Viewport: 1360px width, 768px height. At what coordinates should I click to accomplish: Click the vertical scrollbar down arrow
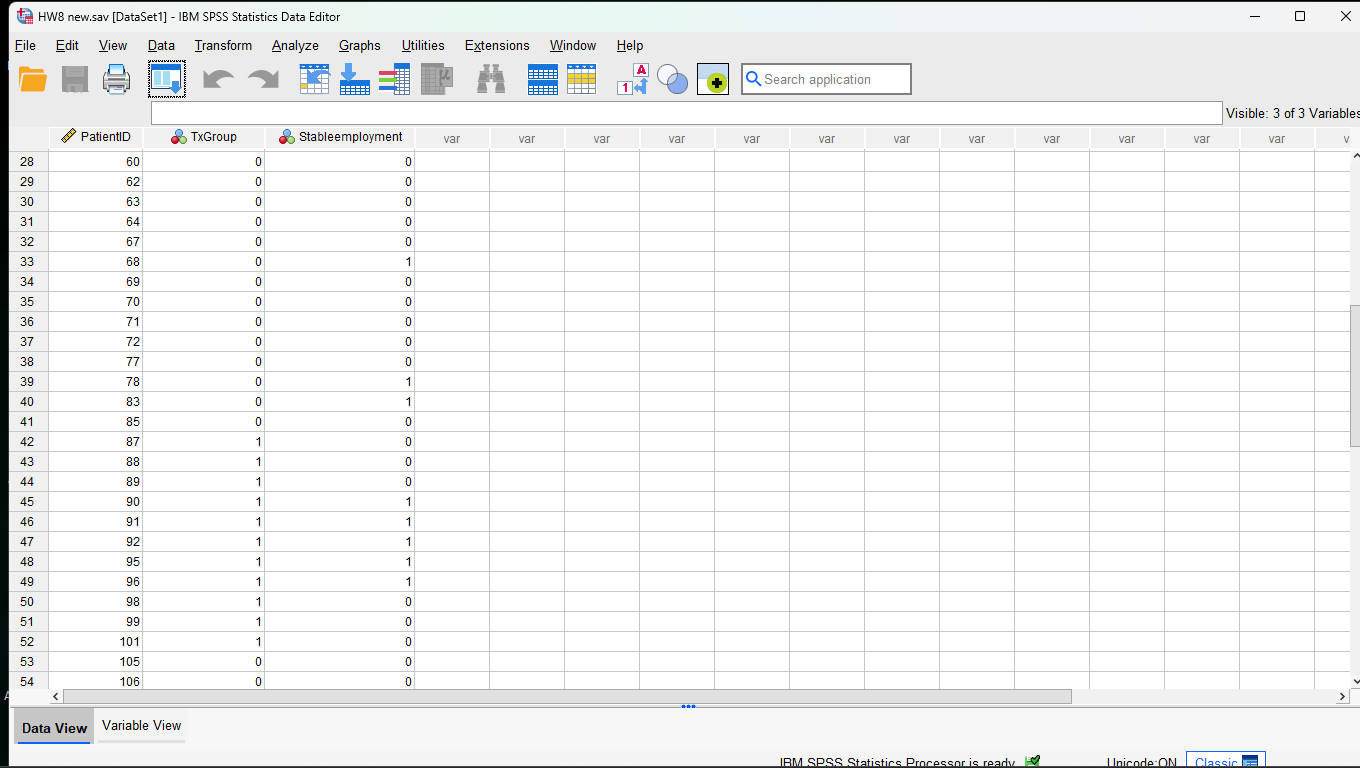(1355, 681)
